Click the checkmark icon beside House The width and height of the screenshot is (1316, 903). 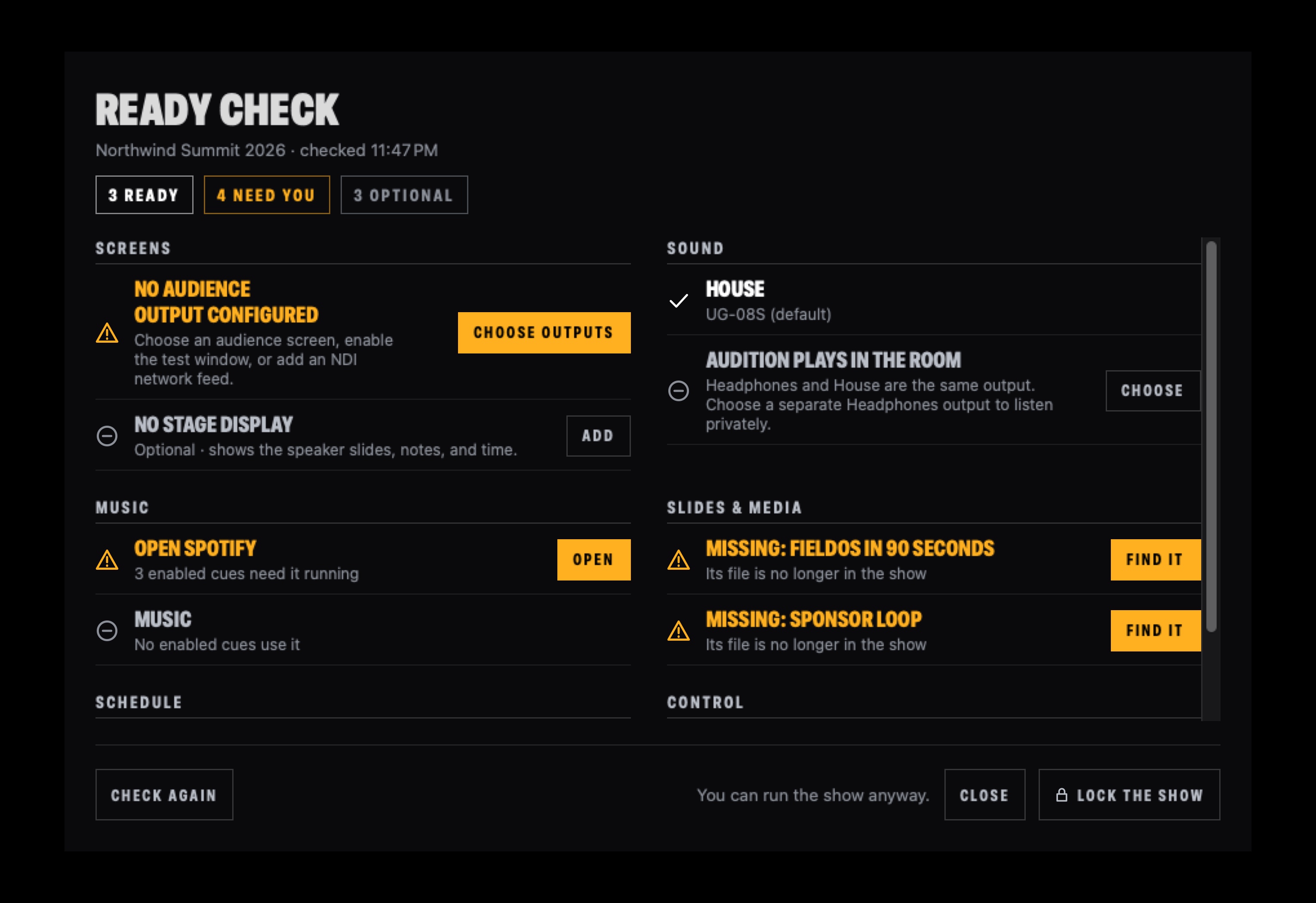[678, 301]
